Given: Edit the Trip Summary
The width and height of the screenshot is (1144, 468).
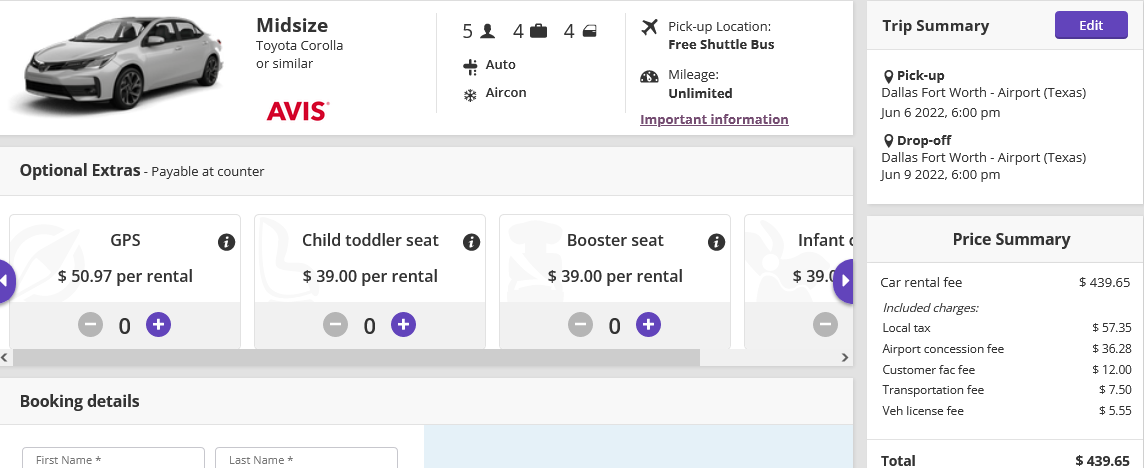Looking at the screenshot, I should tap(1091, 26).
